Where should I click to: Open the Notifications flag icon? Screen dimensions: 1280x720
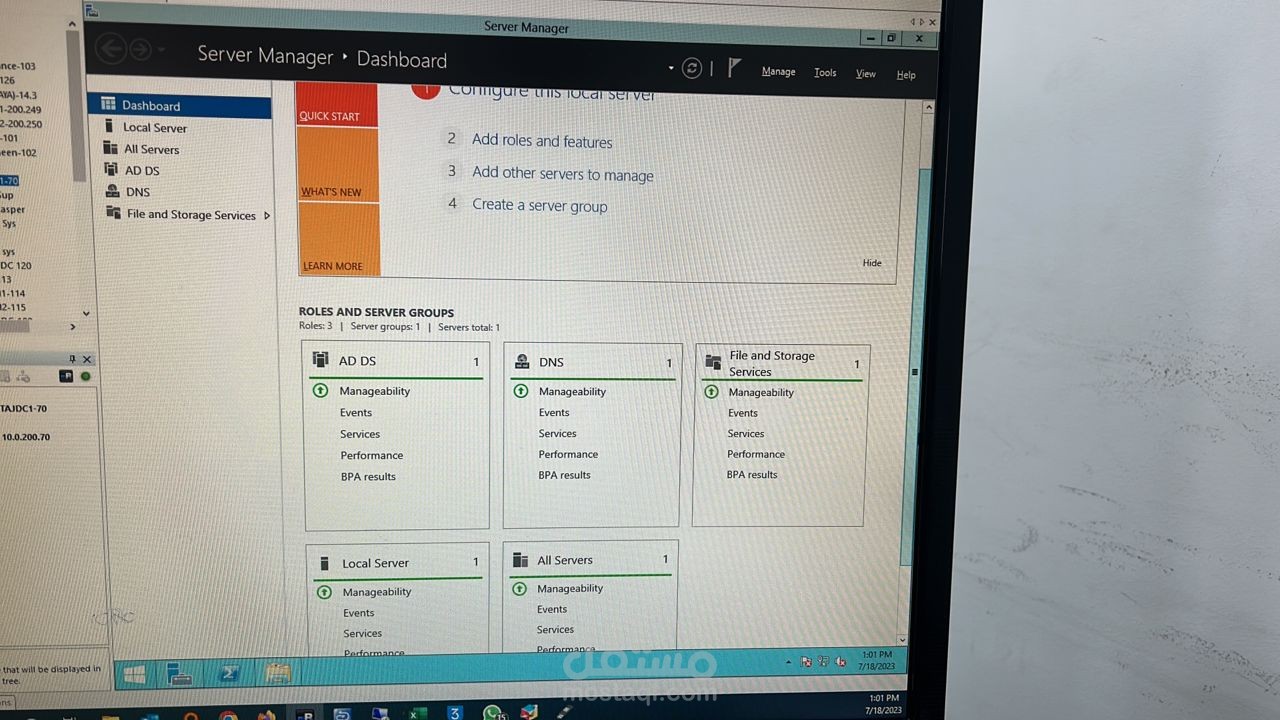(x=734, y=68)
